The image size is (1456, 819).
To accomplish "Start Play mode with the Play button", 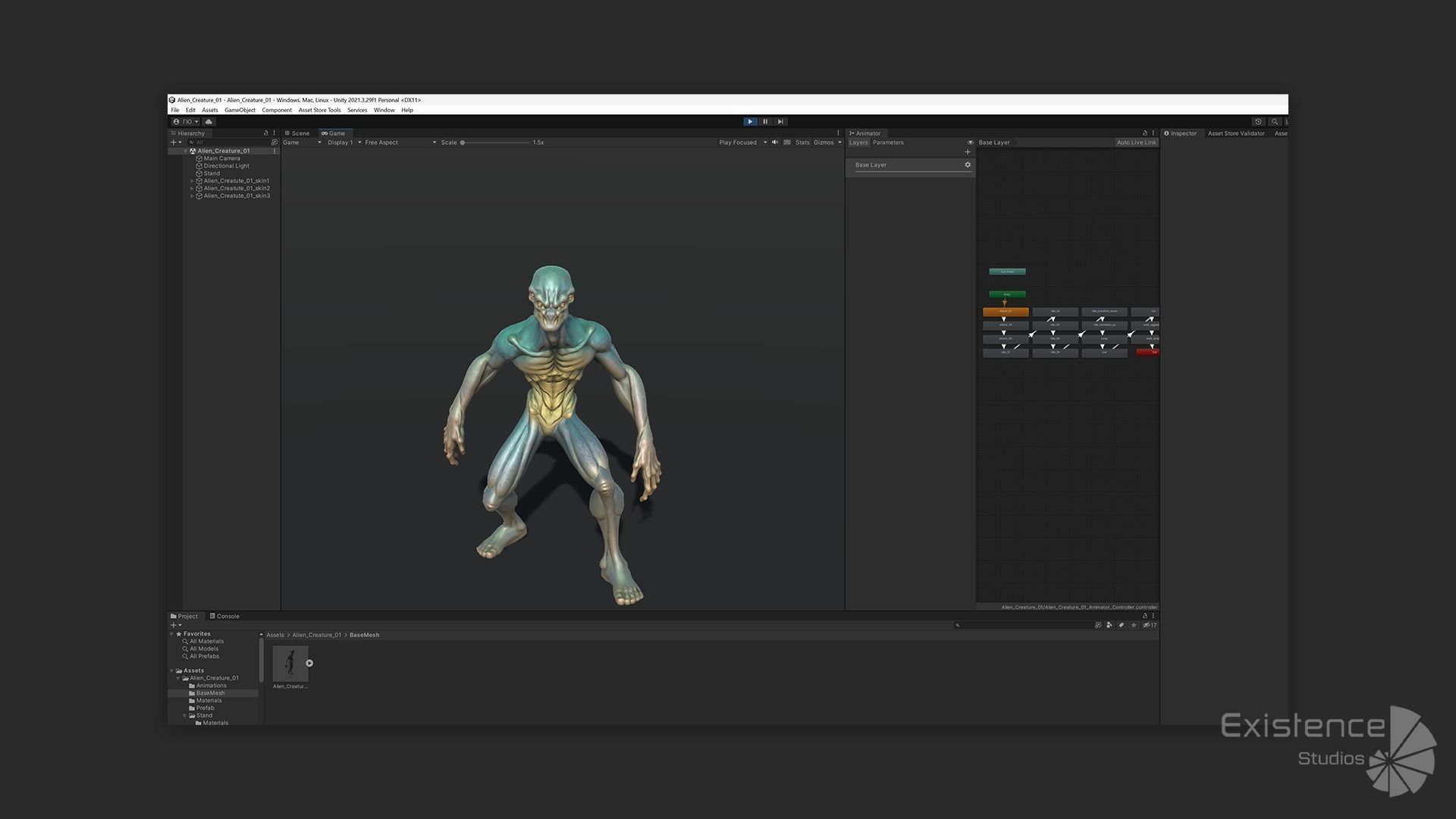I will (x=750, y=121).
